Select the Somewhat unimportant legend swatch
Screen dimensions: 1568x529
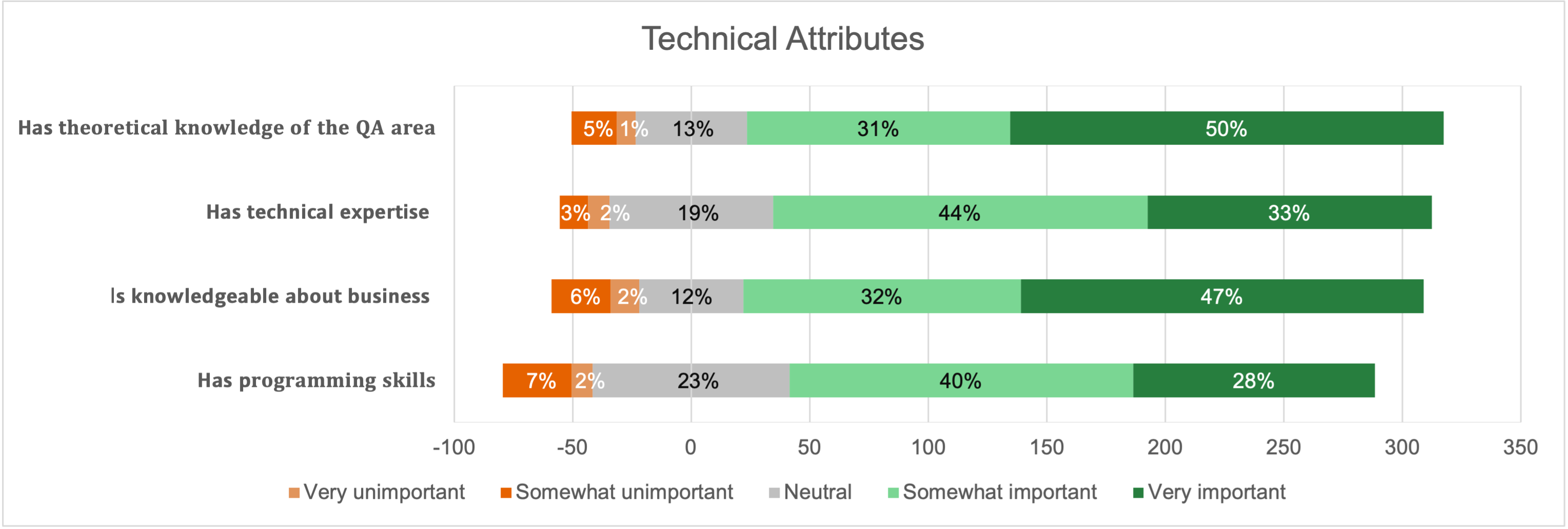click(x=505, y=493)
